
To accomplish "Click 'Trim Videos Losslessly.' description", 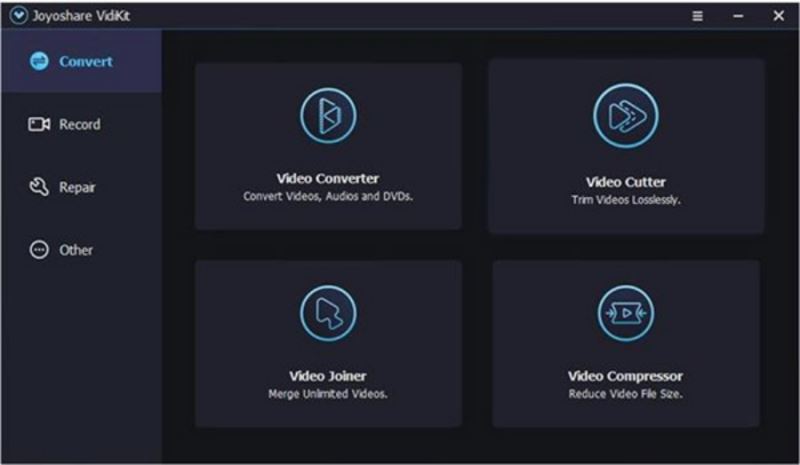I will click(626, 200).
